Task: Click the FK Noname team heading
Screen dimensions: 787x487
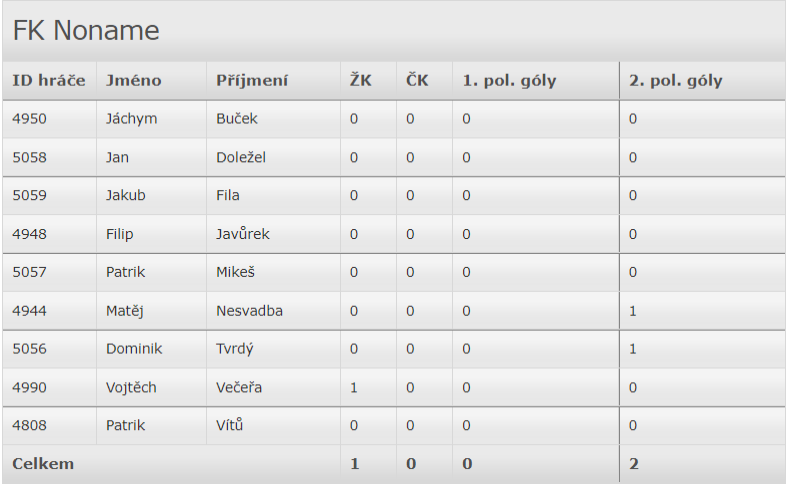Action: click(x=86, y=31)
